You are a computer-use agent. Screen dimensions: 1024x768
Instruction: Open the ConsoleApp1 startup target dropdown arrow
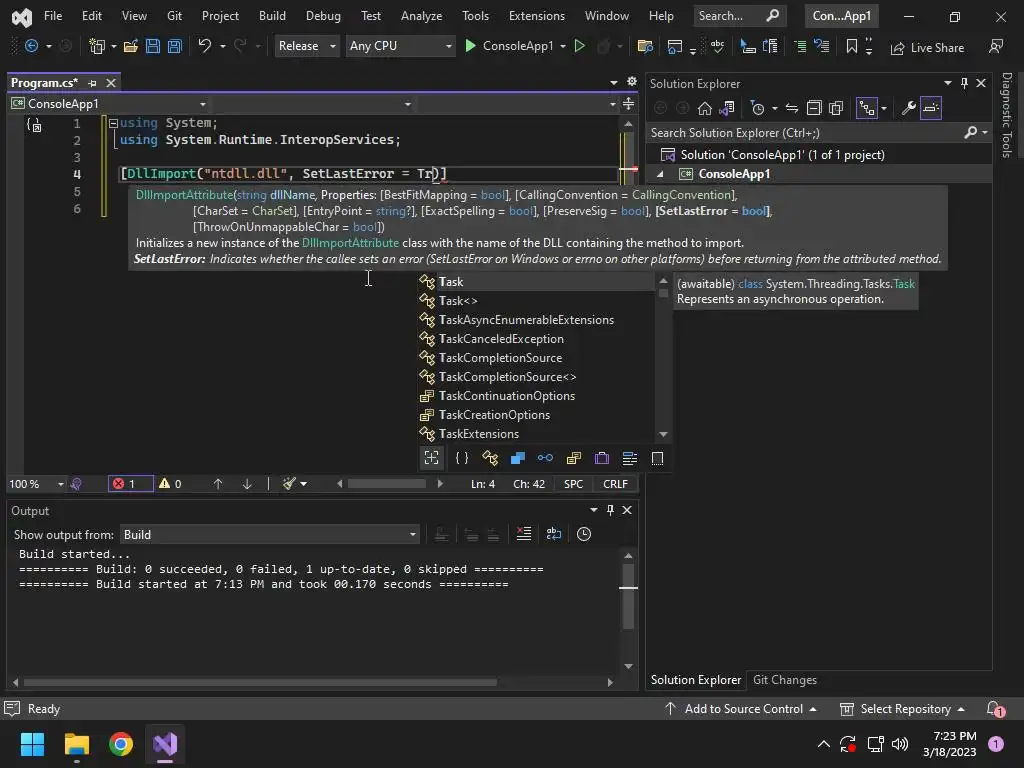[563, 46]
